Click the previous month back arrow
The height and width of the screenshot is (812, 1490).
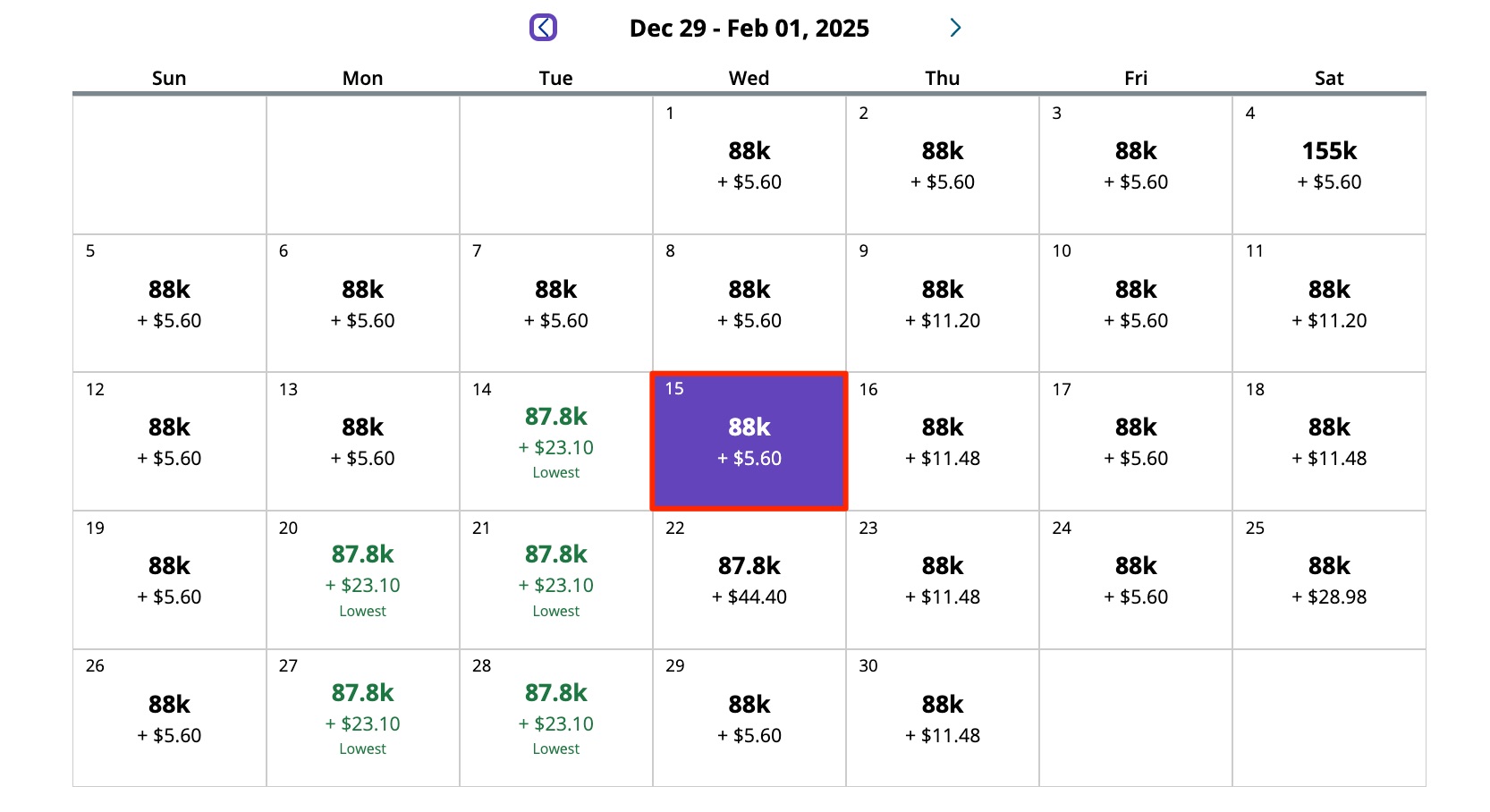[544, 28]
